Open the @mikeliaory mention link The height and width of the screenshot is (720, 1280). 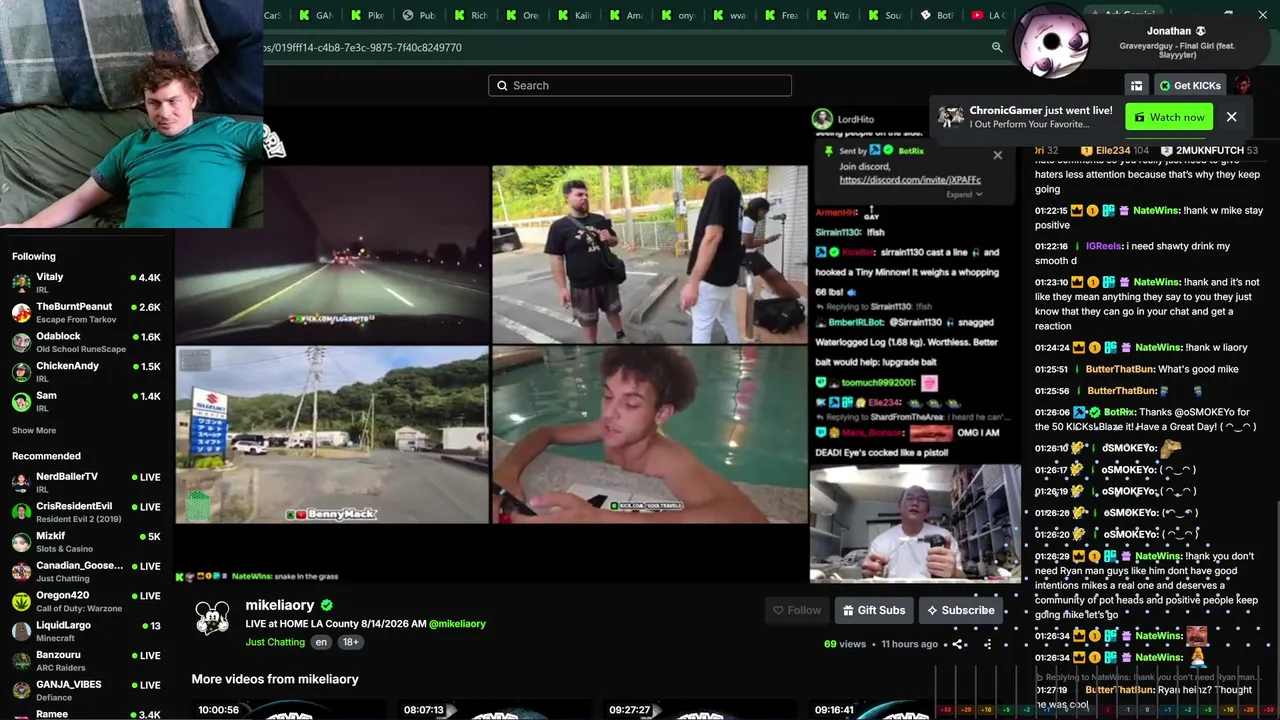[457, 624]
